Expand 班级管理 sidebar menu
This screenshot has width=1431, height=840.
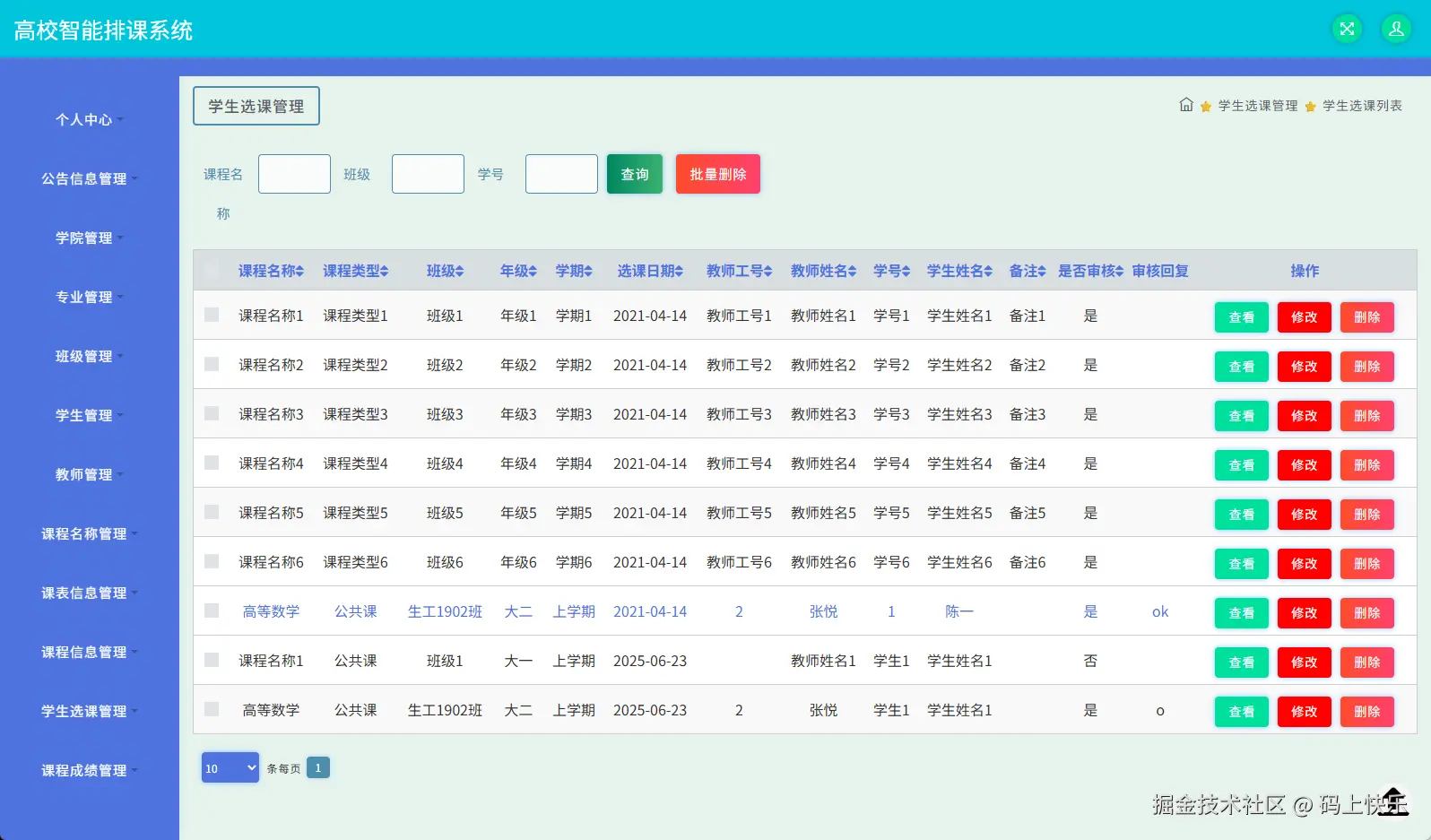[x=89, y=356]
